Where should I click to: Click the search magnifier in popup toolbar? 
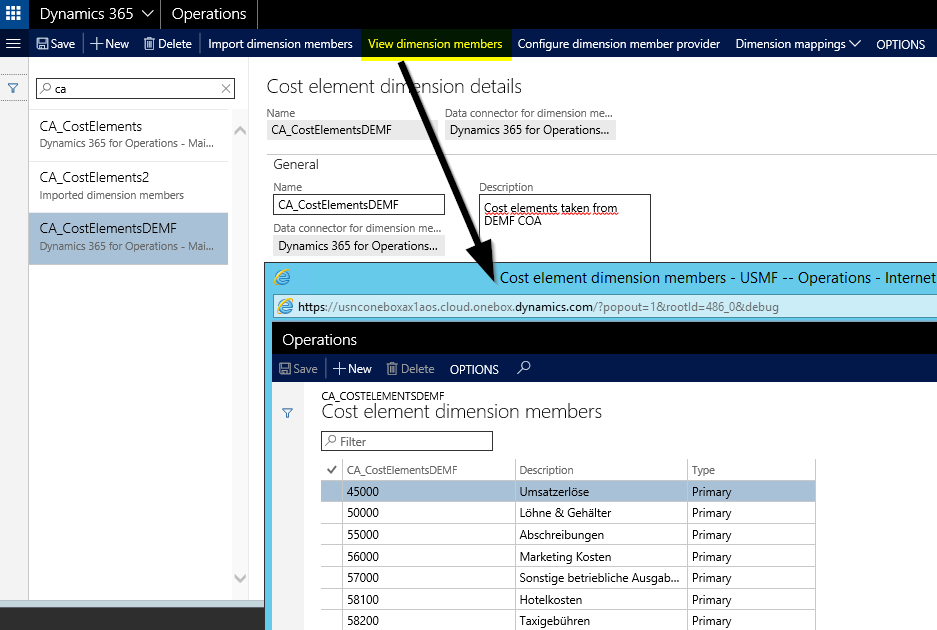523,369
